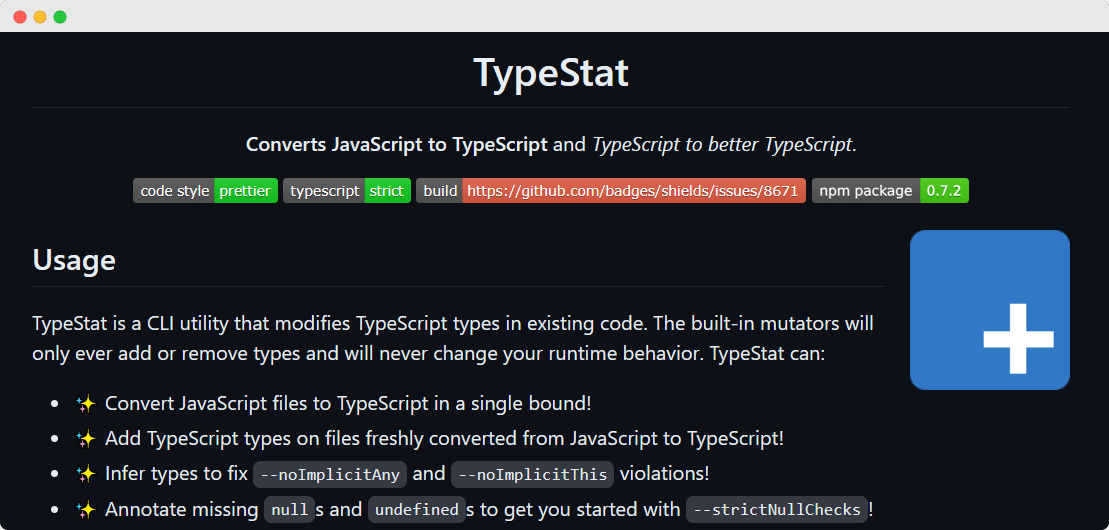Screen dimensions: 1109x530
Task: Close the window with the red button
Action: click(20, 17)
